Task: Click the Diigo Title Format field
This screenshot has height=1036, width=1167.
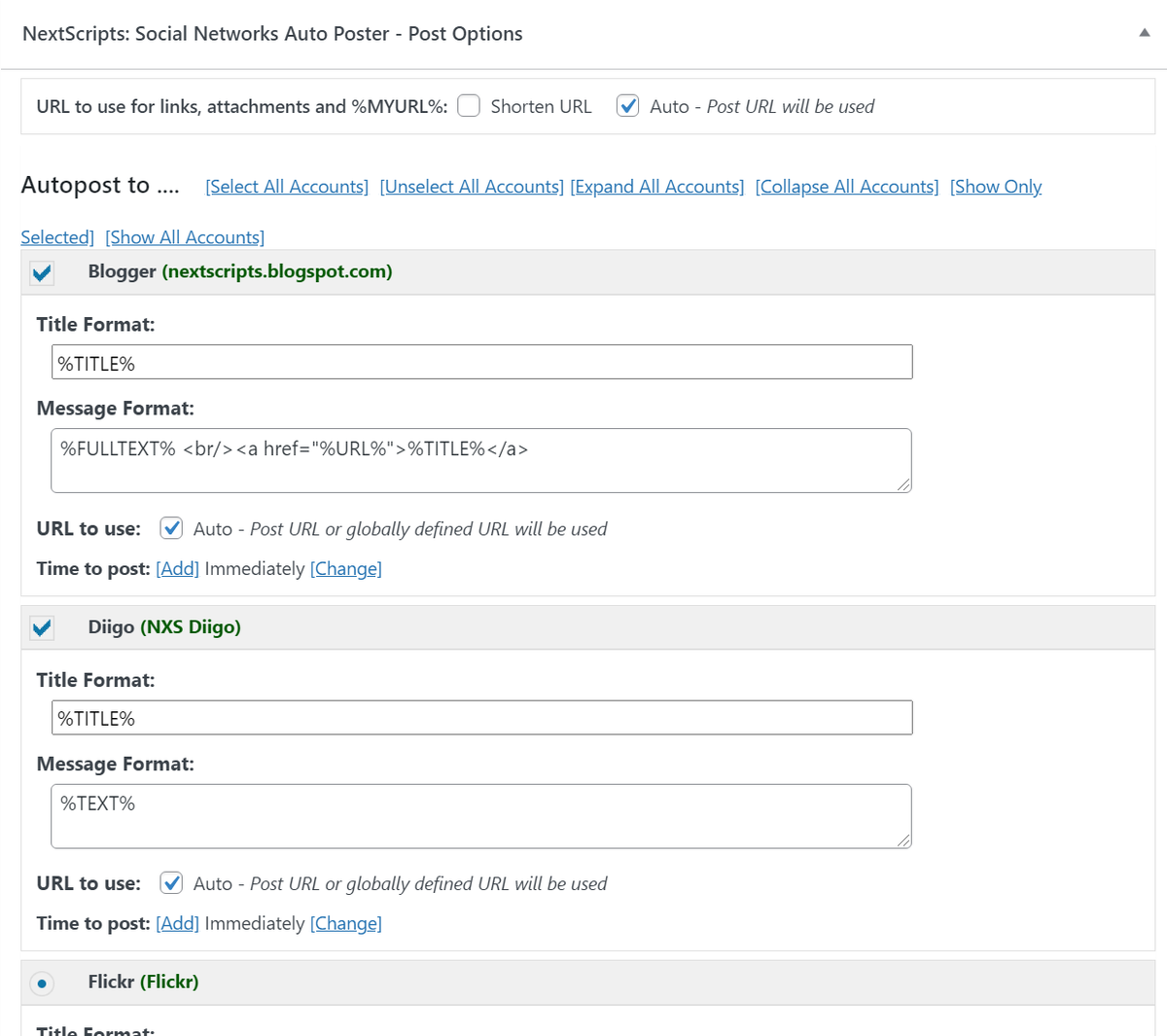Action: (481, 718)
